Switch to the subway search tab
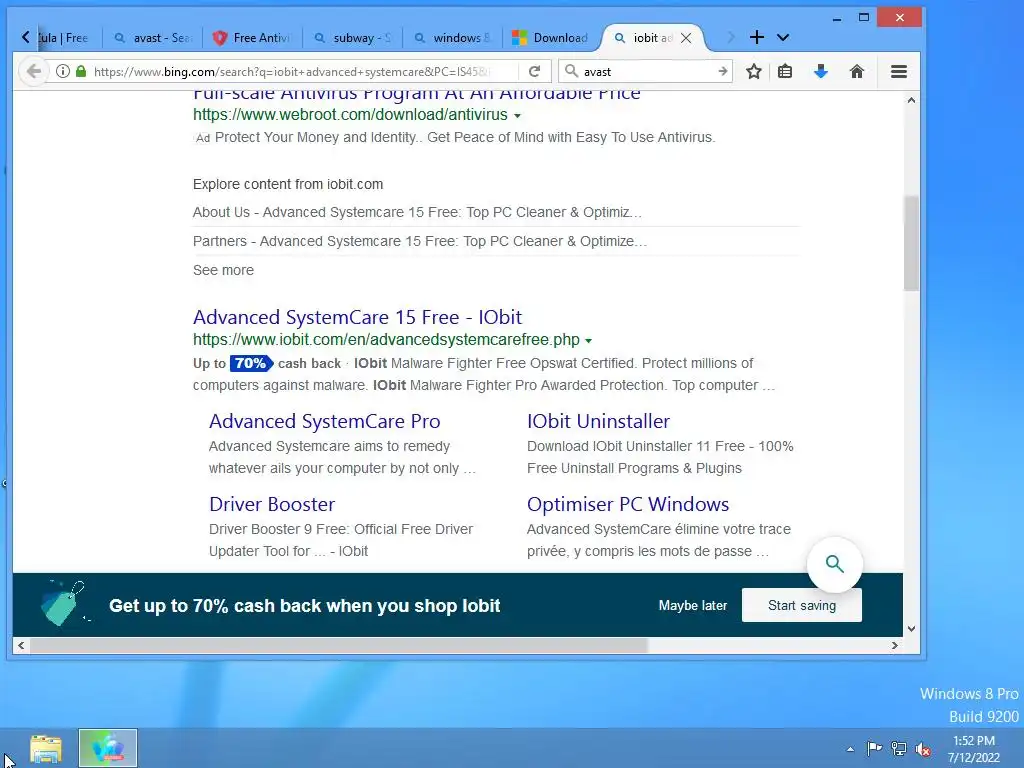Screen dimensions: 1024x768 pyautogui.click(x=353, y=38)
